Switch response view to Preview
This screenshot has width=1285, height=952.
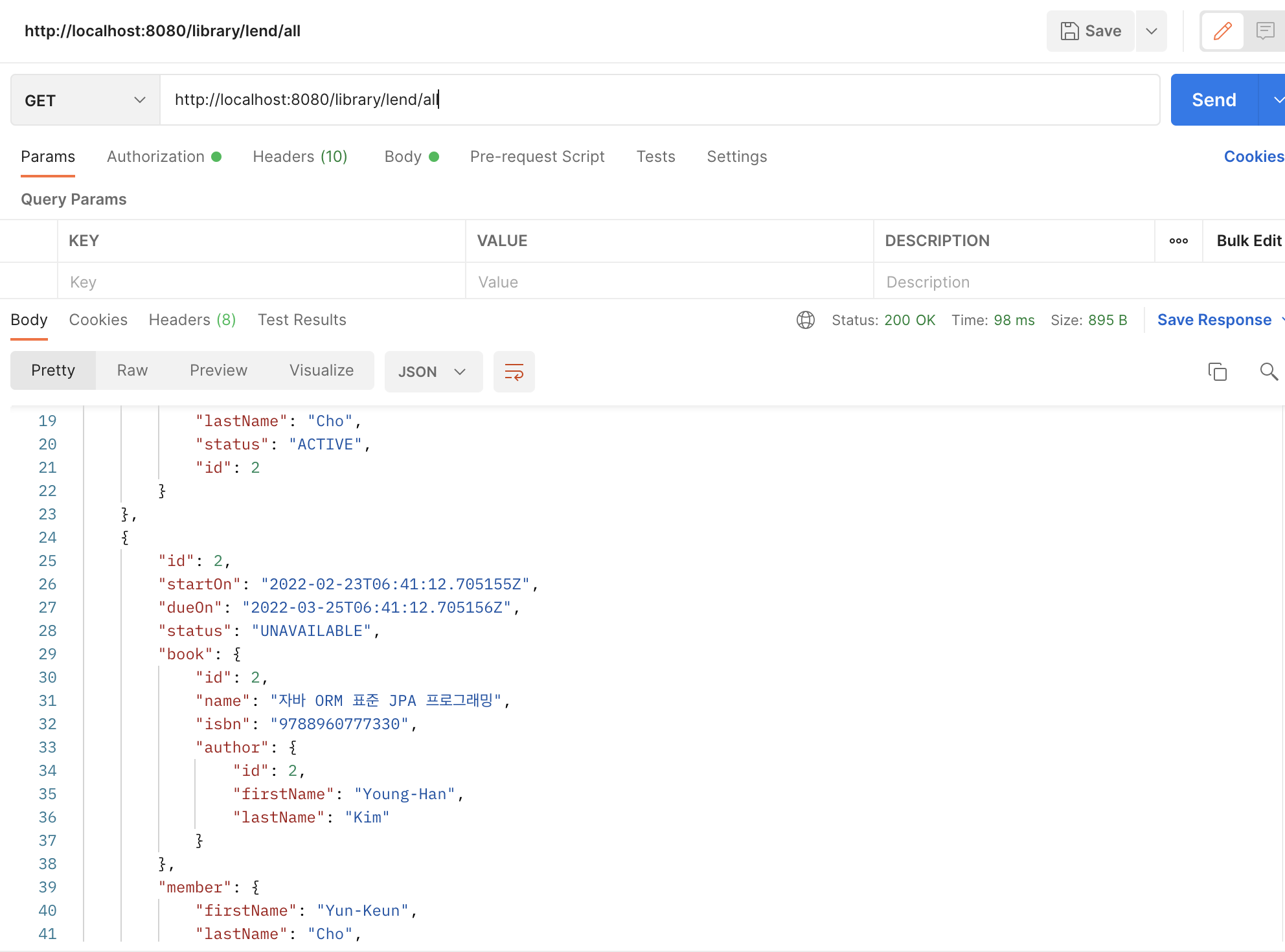[218, 370]
